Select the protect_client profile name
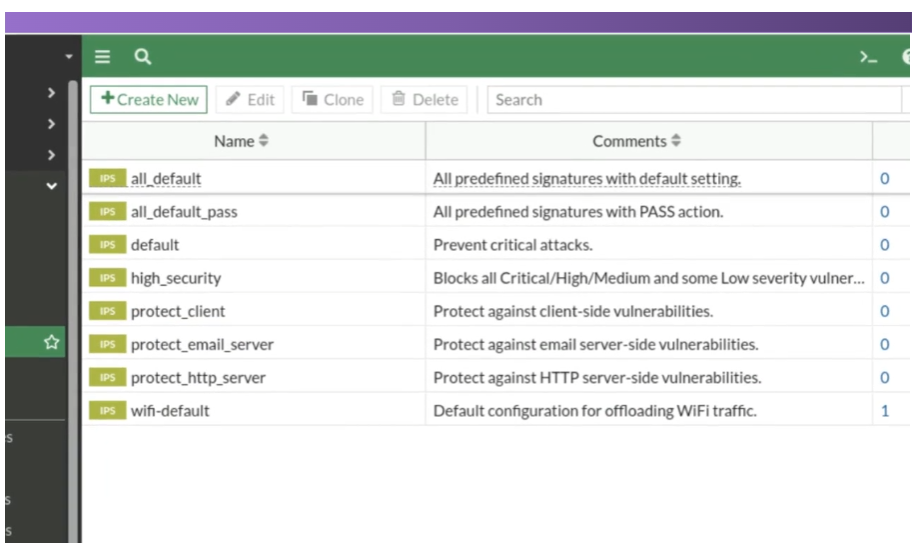 point(178,312)
